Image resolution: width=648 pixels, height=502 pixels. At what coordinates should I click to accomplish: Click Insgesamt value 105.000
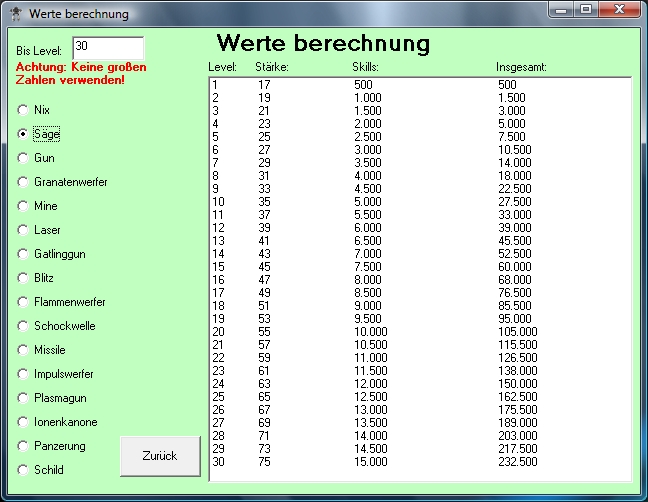point(518,332)
